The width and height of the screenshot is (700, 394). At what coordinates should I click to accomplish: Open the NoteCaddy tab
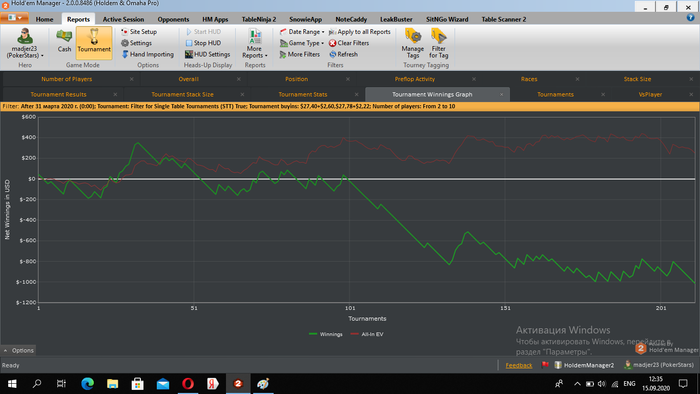point(351,19)
